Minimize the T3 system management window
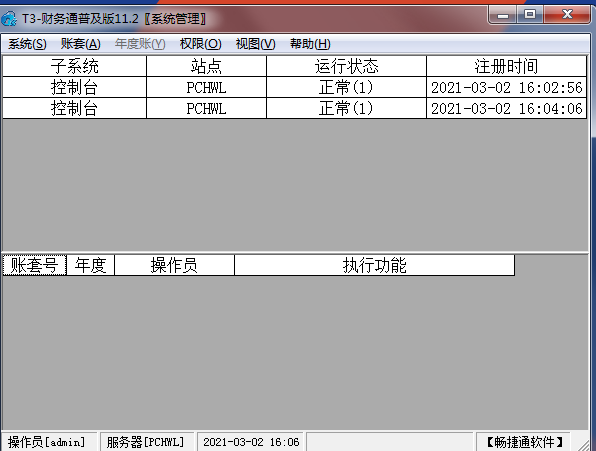This screenshot has width=596, height=451. coord(502,15)
